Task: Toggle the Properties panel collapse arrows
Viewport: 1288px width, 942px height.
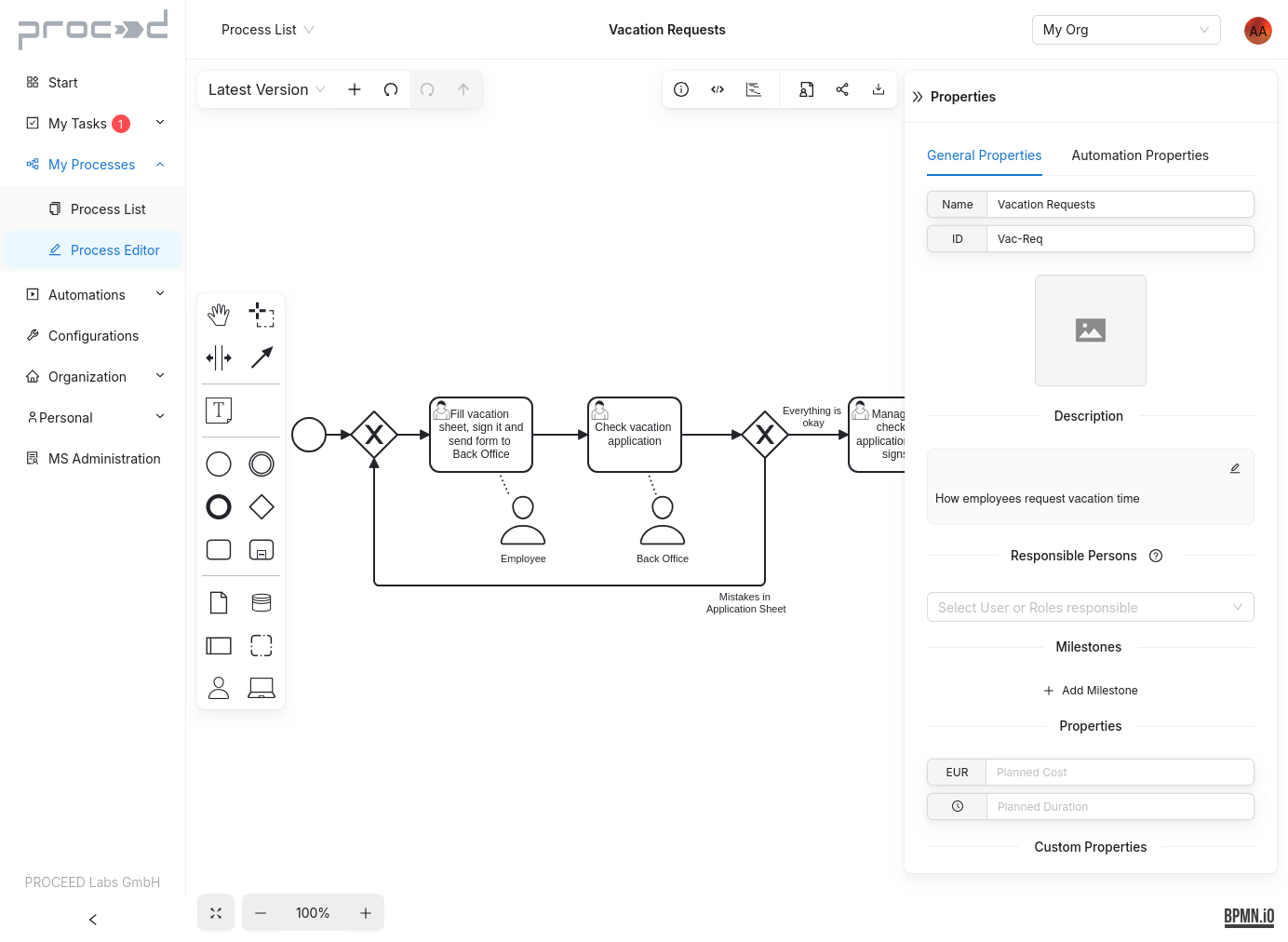Action: pos(917,96)
